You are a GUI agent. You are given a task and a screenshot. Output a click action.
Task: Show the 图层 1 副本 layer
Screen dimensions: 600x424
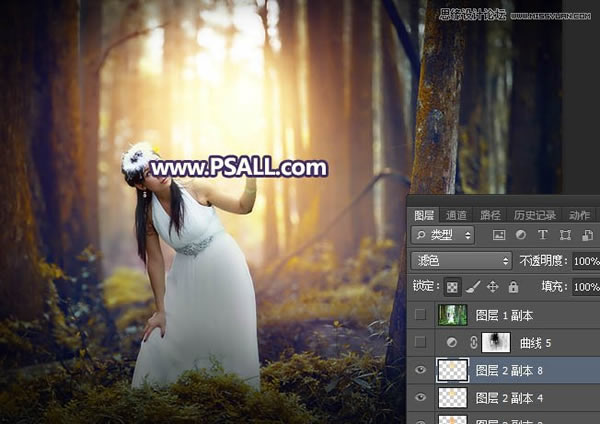pos(421,315)
